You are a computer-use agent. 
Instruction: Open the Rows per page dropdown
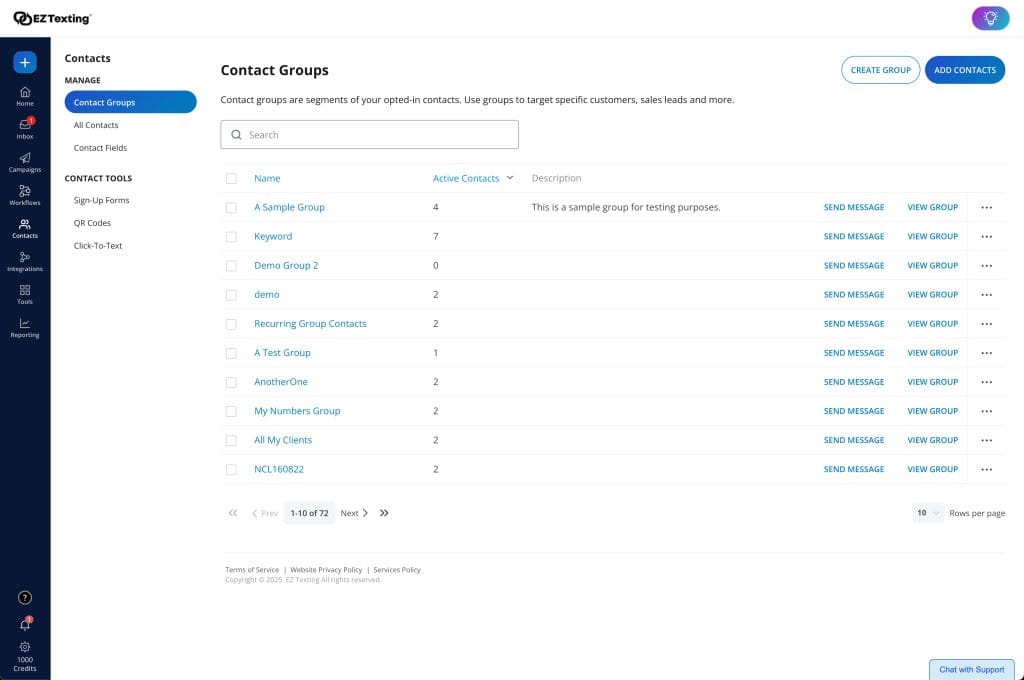click(926, 512)
